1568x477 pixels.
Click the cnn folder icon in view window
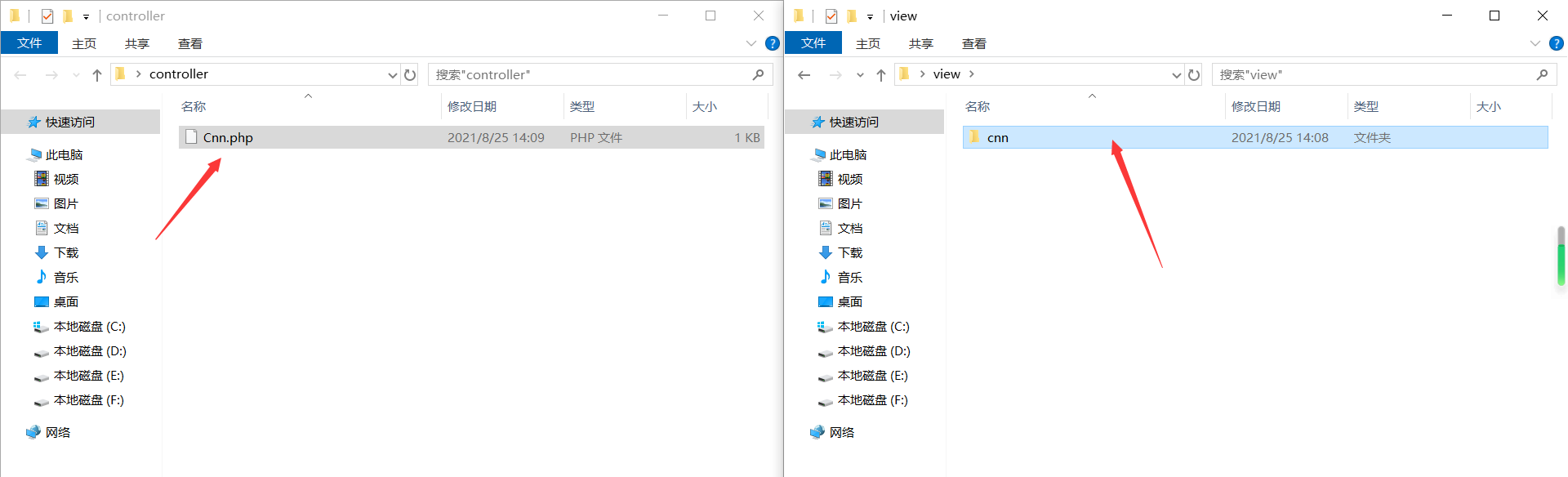click(974, 137)
